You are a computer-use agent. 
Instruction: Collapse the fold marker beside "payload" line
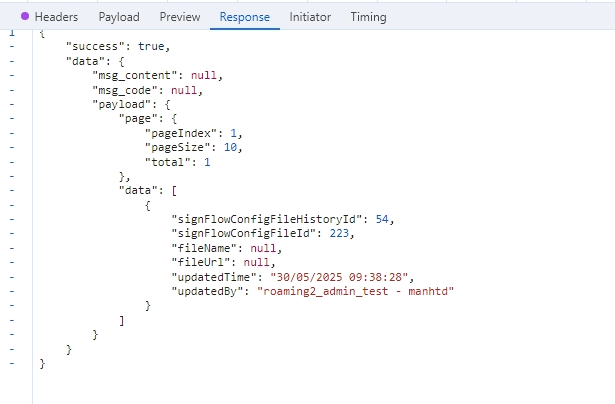[x=11, y=104]
